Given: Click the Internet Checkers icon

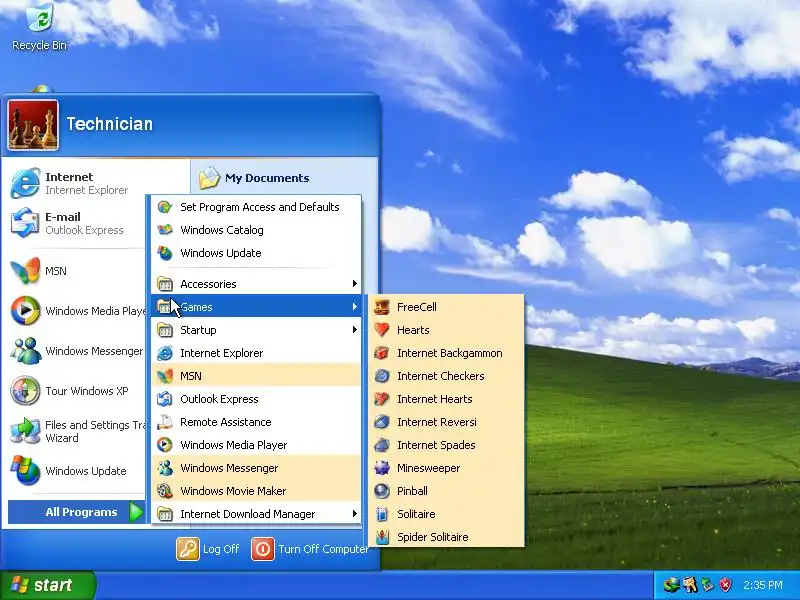Looking at the screenshot, I should pos(382,376).
